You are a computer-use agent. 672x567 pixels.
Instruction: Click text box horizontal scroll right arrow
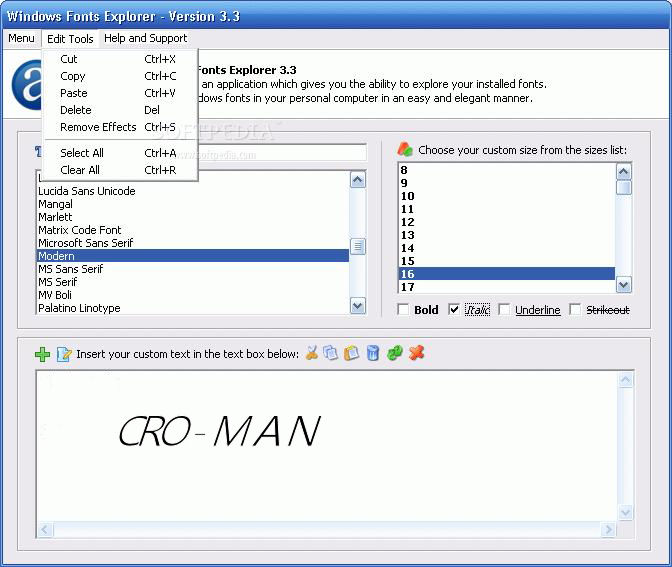[608, 530]
